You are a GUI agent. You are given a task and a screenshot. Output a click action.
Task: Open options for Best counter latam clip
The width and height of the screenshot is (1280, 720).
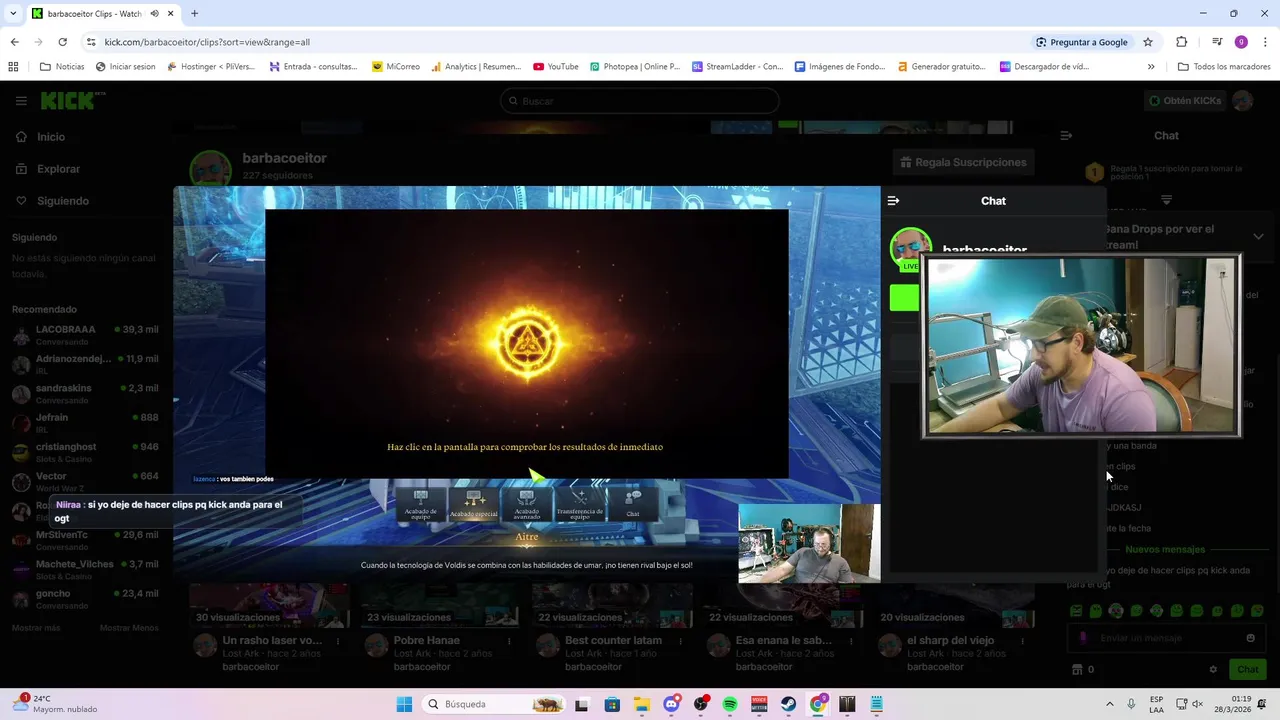(x=680, y=641)
